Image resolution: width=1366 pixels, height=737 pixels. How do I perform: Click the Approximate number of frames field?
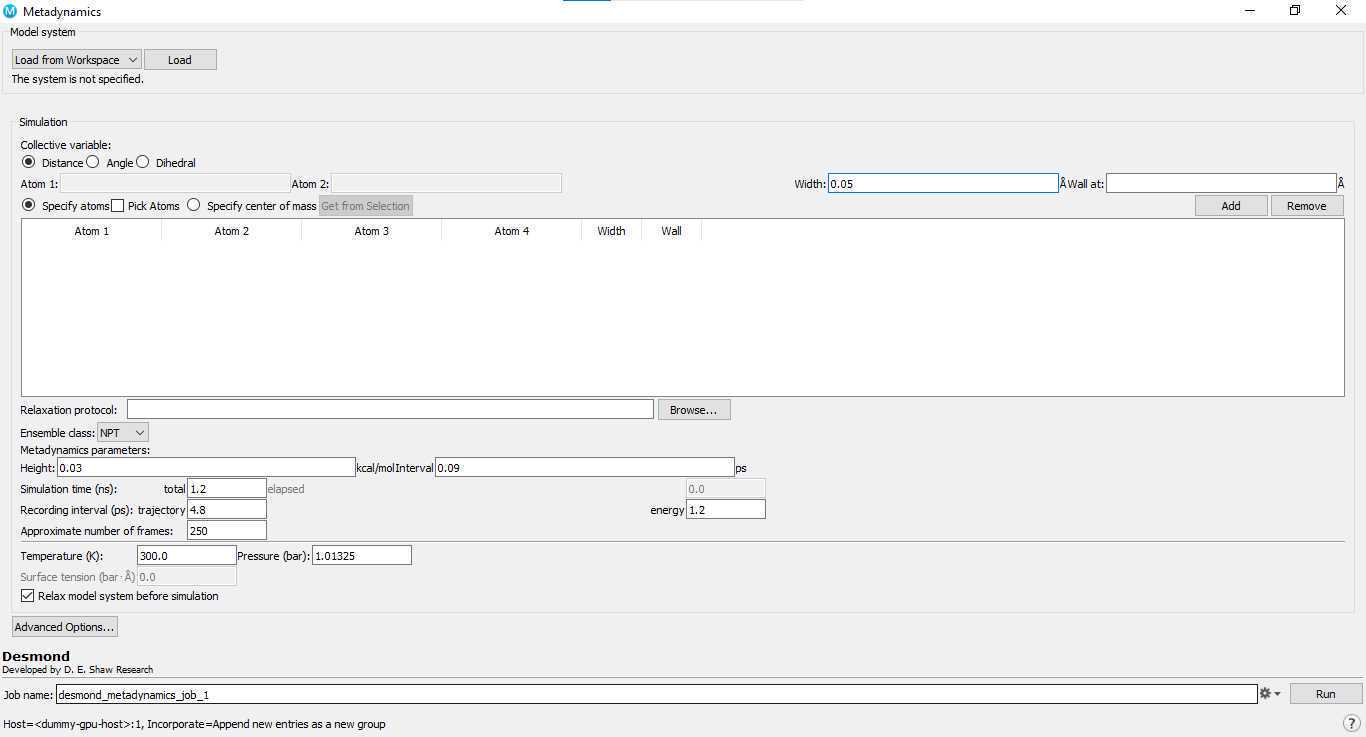pyautogui.click(x=227, y=531)
